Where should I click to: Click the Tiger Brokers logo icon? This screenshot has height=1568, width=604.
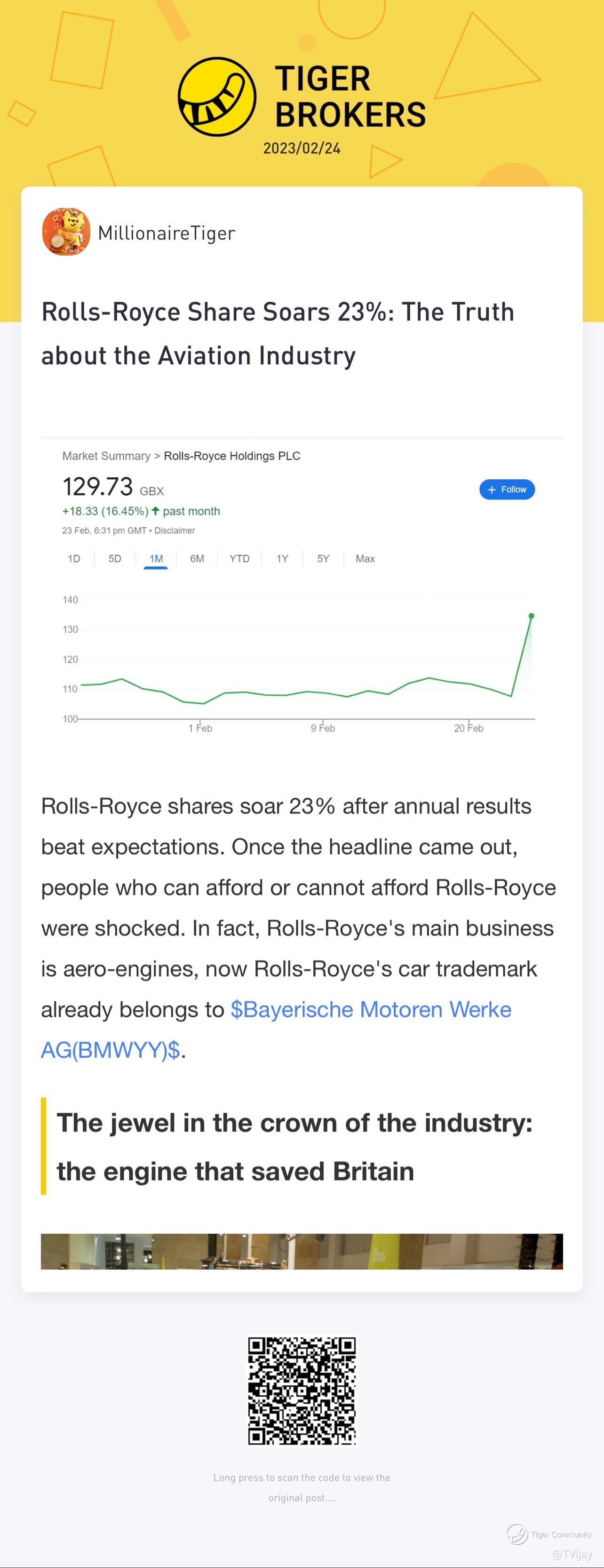(x=216, y=97)
